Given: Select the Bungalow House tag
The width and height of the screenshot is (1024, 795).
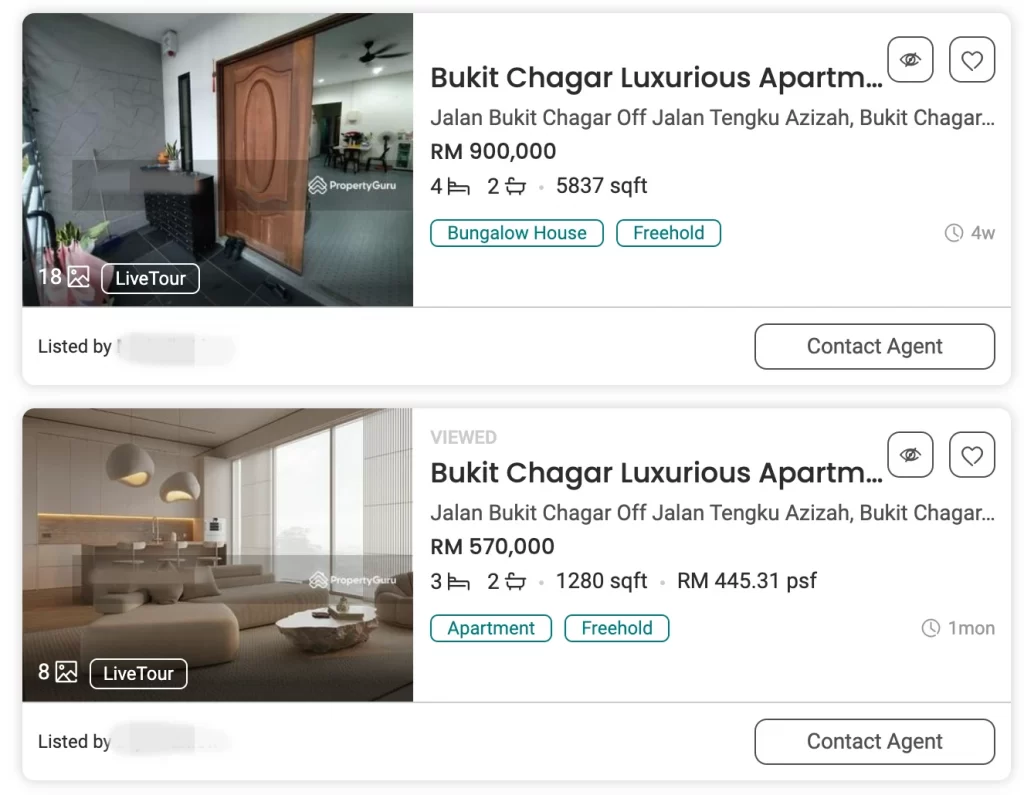Looking at the screenshot, I should (x=517, y=233).
